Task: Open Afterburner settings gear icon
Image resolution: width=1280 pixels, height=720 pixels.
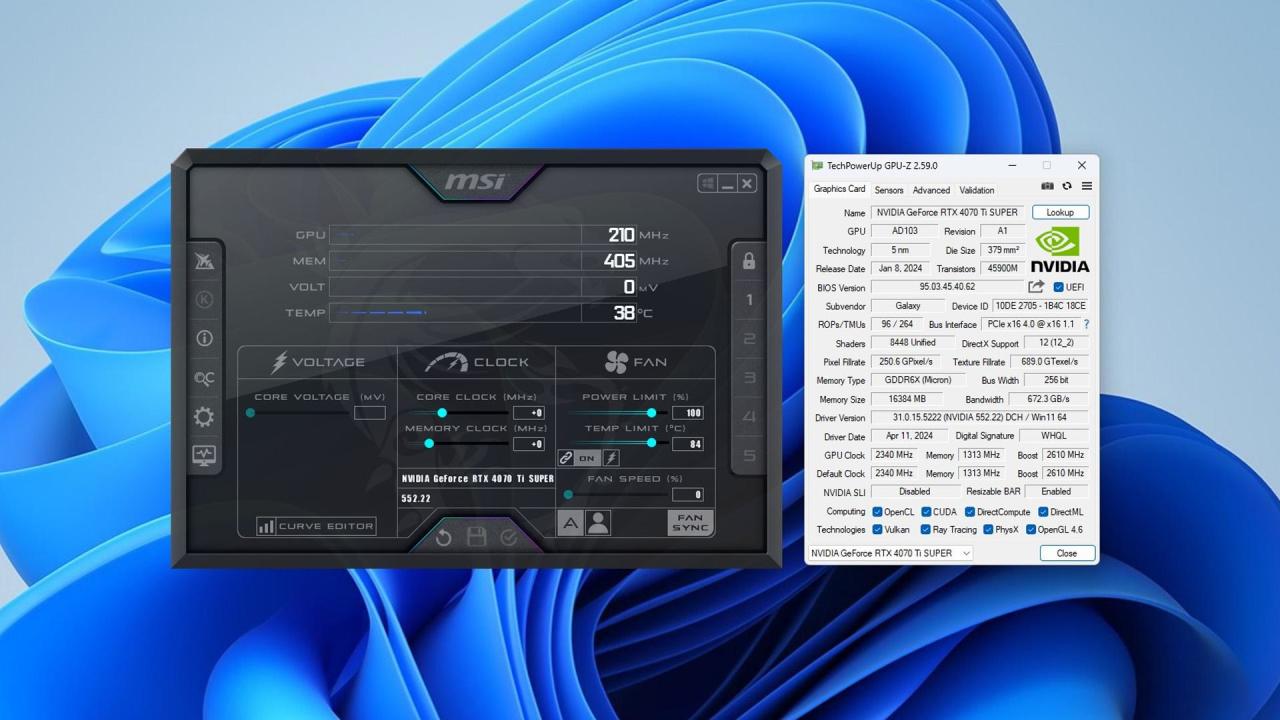Action: (x=204, y=417)
